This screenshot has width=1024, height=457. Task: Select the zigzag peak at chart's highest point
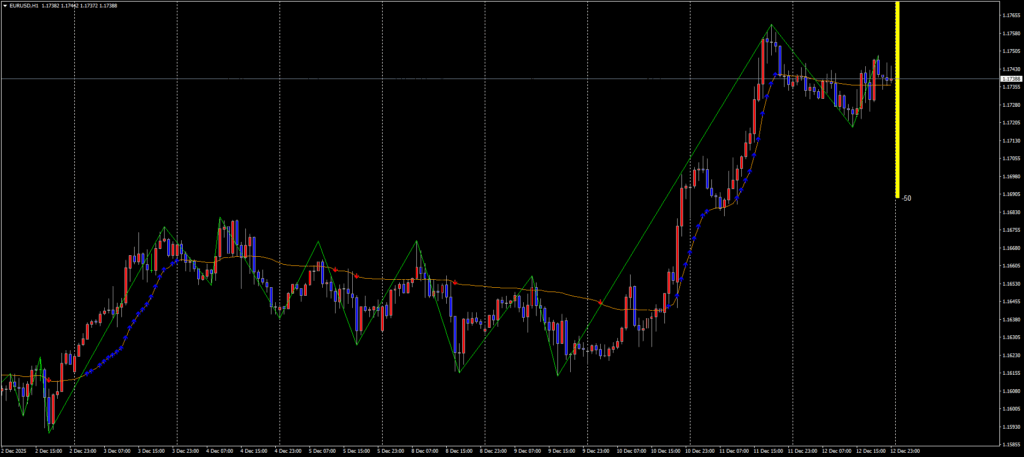771,25
